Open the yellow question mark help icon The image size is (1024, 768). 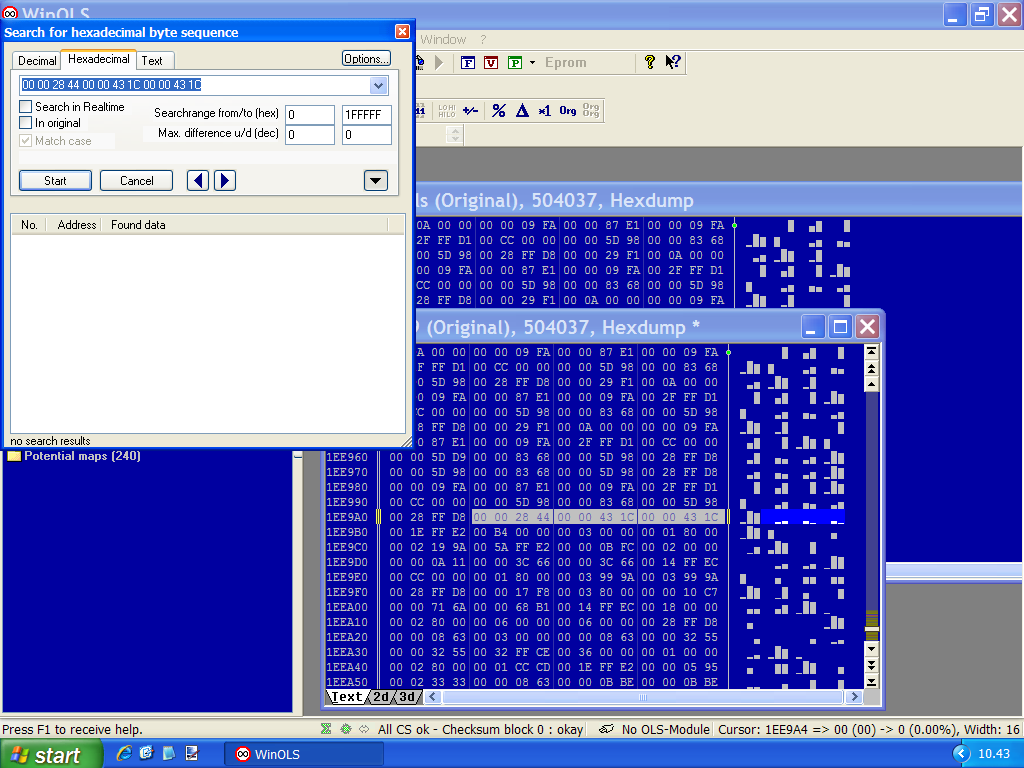649,62
